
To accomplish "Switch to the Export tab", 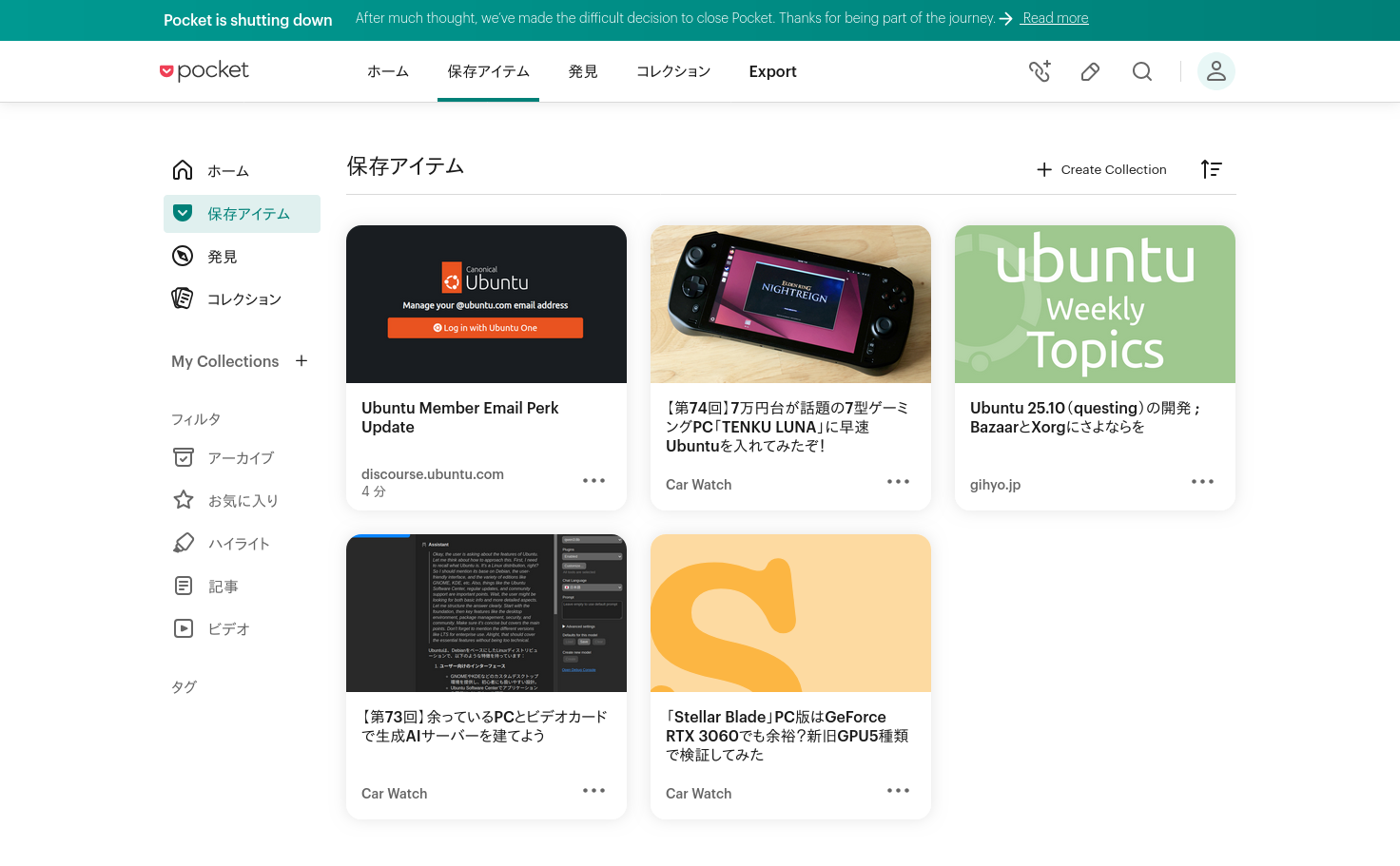I will tap(772, 72).
